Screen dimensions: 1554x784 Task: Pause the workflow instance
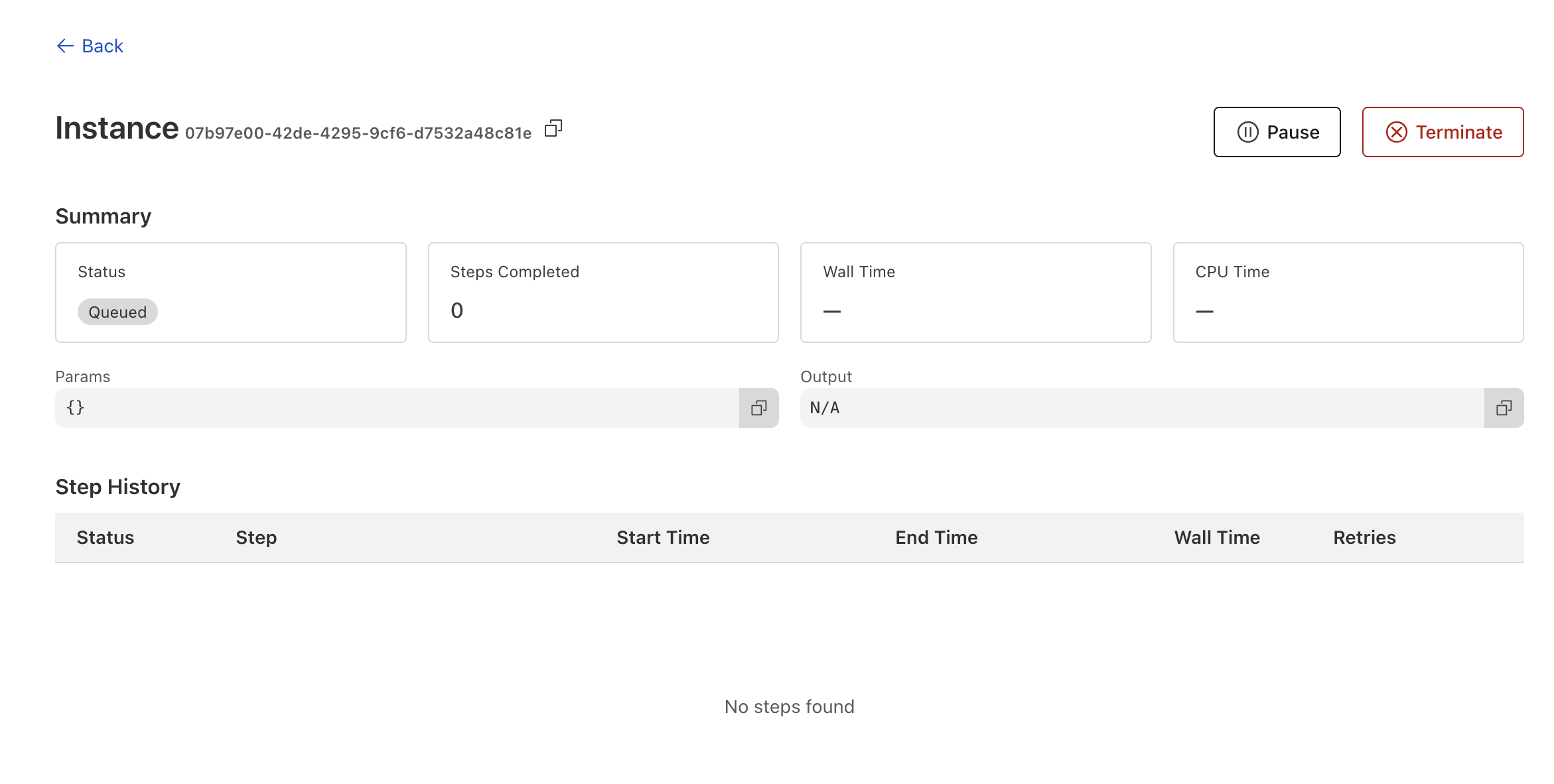(1277, 132)
